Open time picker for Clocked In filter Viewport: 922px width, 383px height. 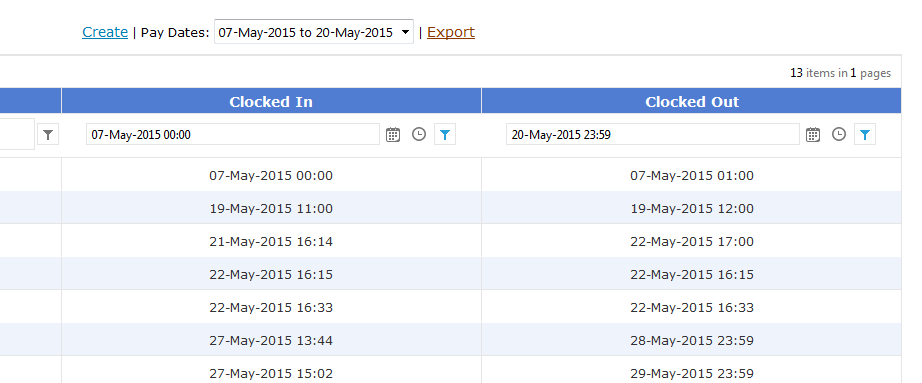click(x=419, y=135)
